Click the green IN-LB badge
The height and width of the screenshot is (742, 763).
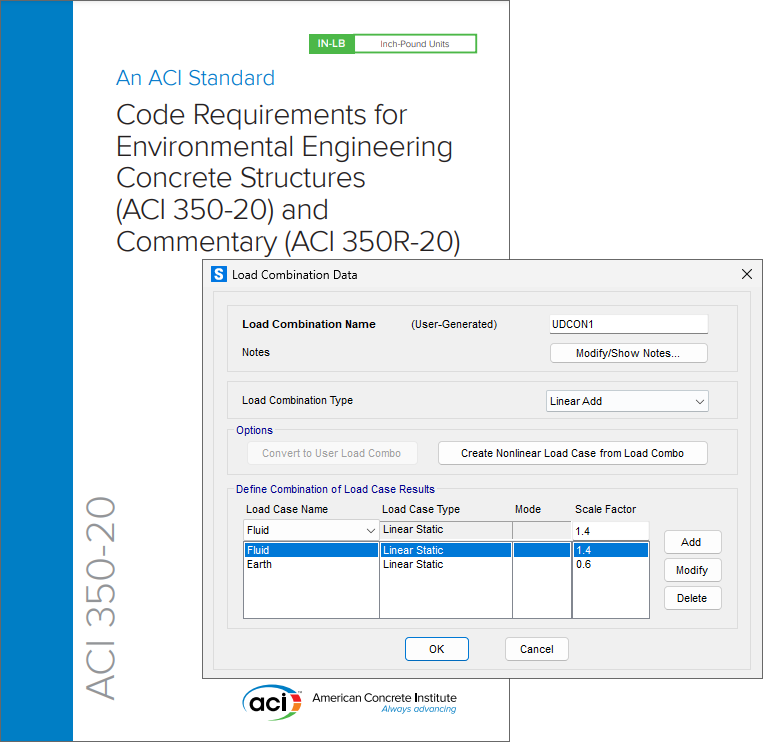tap(330, 44)
